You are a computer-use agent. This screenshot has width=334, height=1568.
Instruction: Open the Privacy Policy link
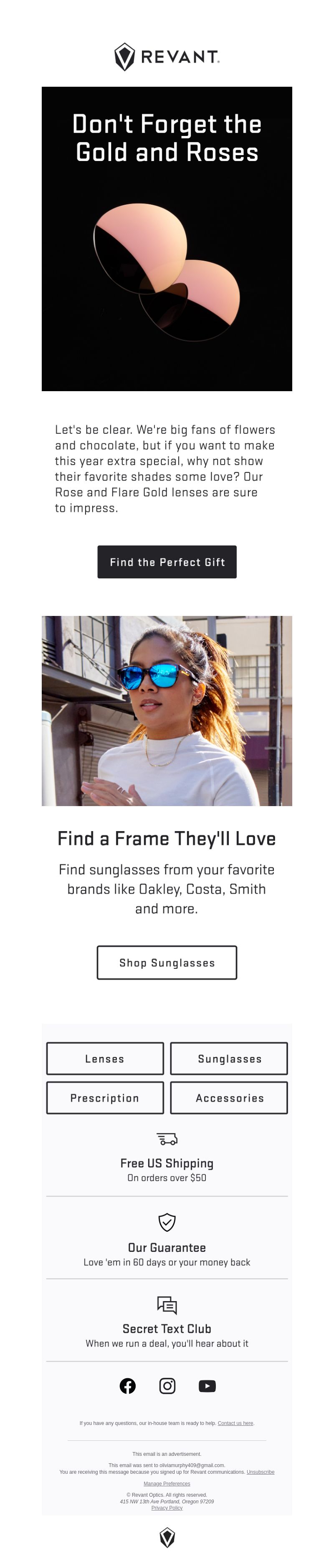167,1508
